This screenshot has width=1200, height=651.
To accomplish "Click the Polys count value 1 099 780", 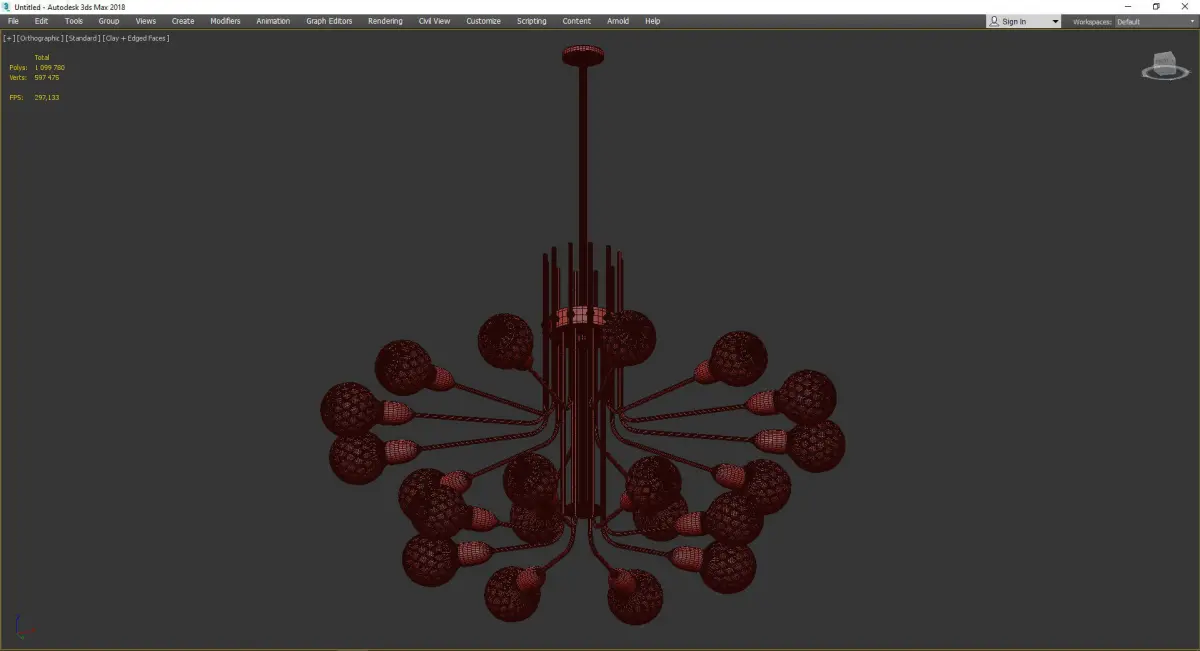I will 49,67.
